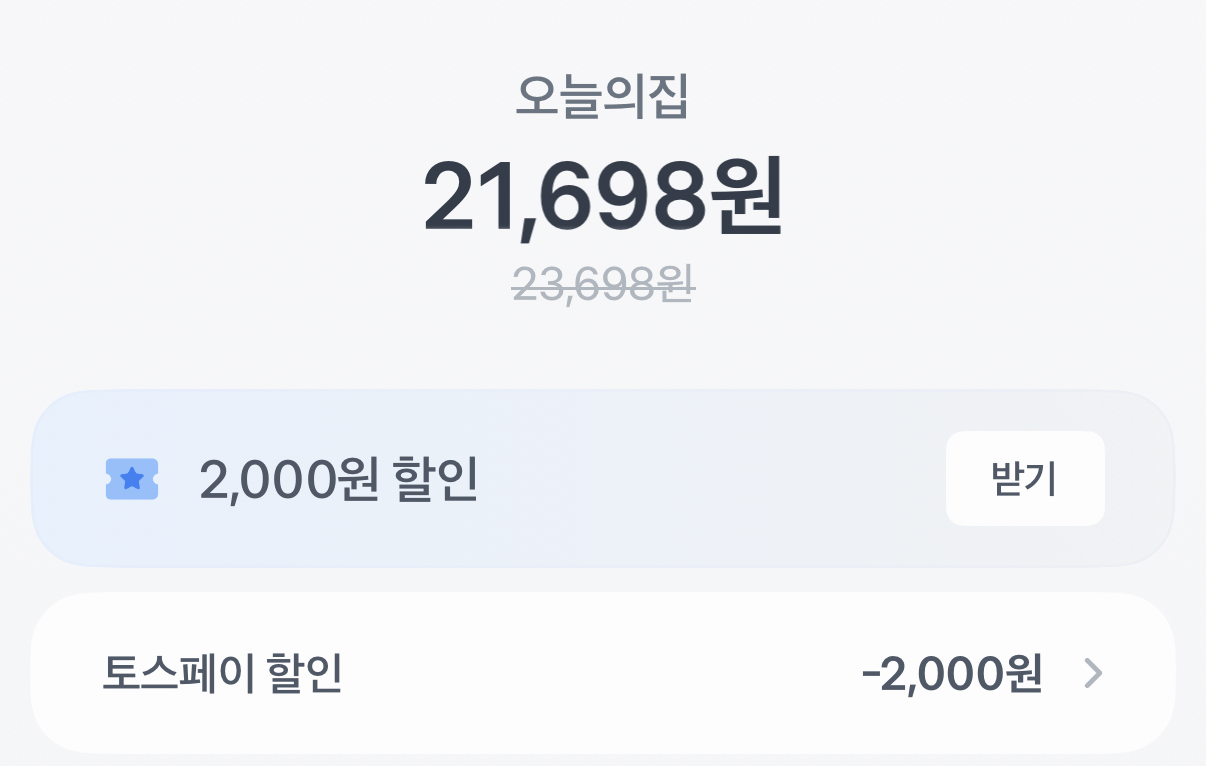The height and width of the screenshot is (766, 1206).
Task: Click the blue coupon ticket icon
Action: click(x=131, y=479)
